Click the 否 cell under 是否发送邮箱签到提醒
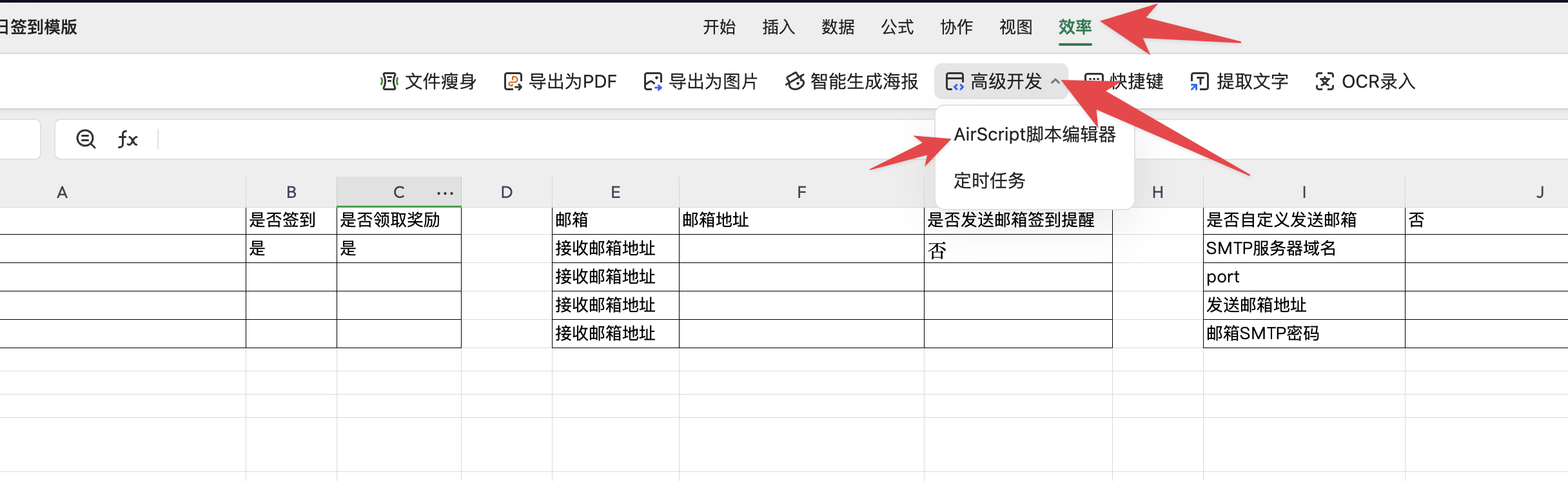The height and width of the screenshot is (481, 1568). coord(1018,249)
